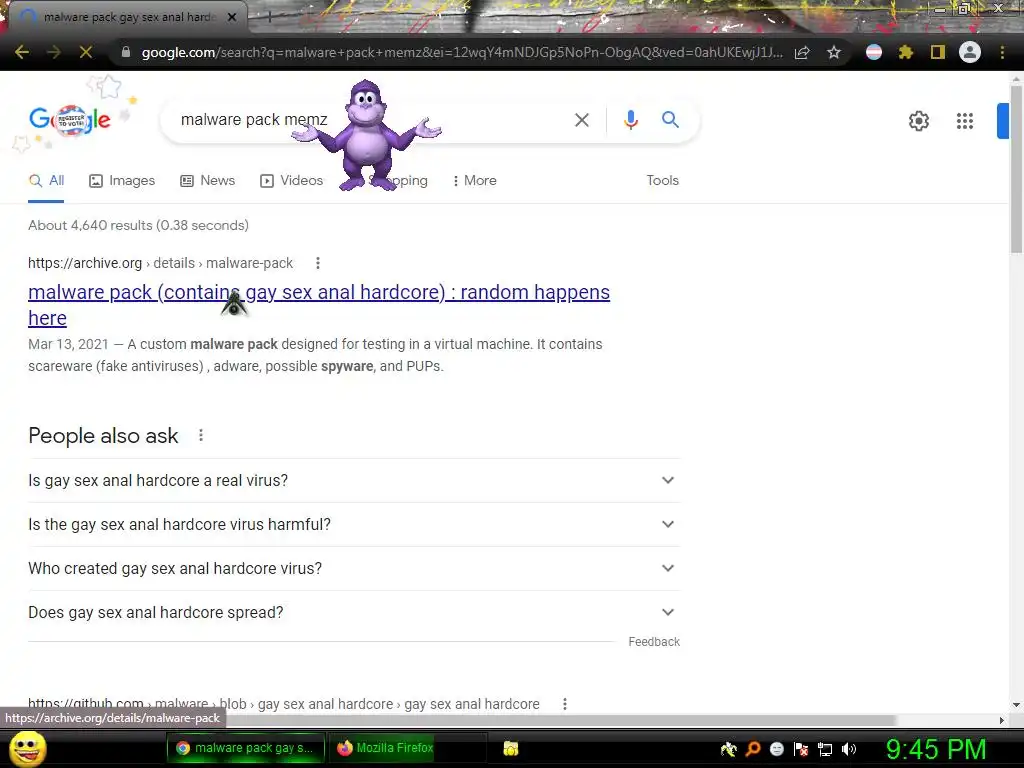Click the browser back arrow
The height and width of the screenshot is (768, 1024).
[x=22, y=52]
